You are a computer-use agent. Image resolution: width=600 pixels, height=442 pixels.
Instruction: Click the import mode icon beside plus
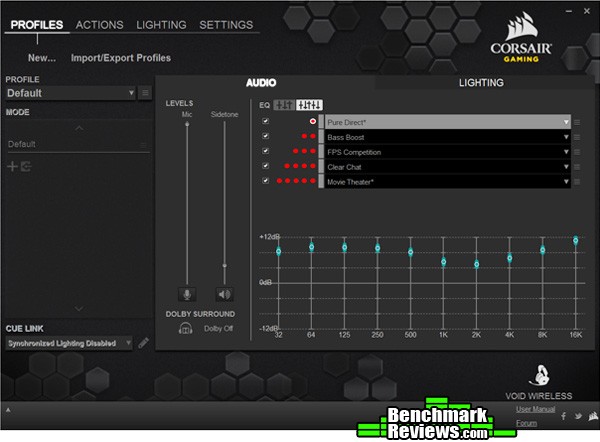26,166
